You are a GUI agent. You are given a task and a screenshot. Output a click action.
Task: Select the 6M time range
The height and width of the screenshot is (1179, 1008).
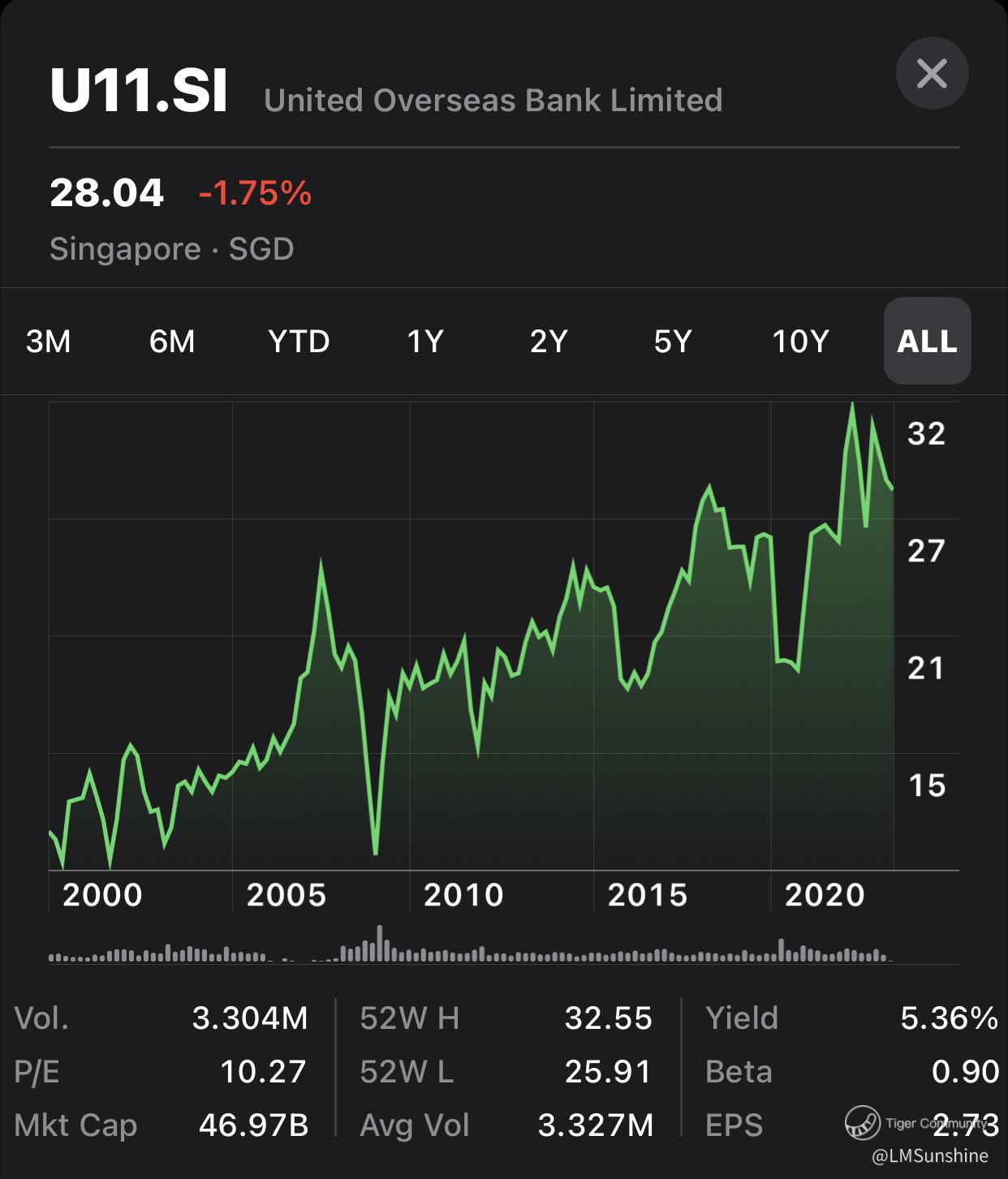pyautogui.click(x=172, y=342)
